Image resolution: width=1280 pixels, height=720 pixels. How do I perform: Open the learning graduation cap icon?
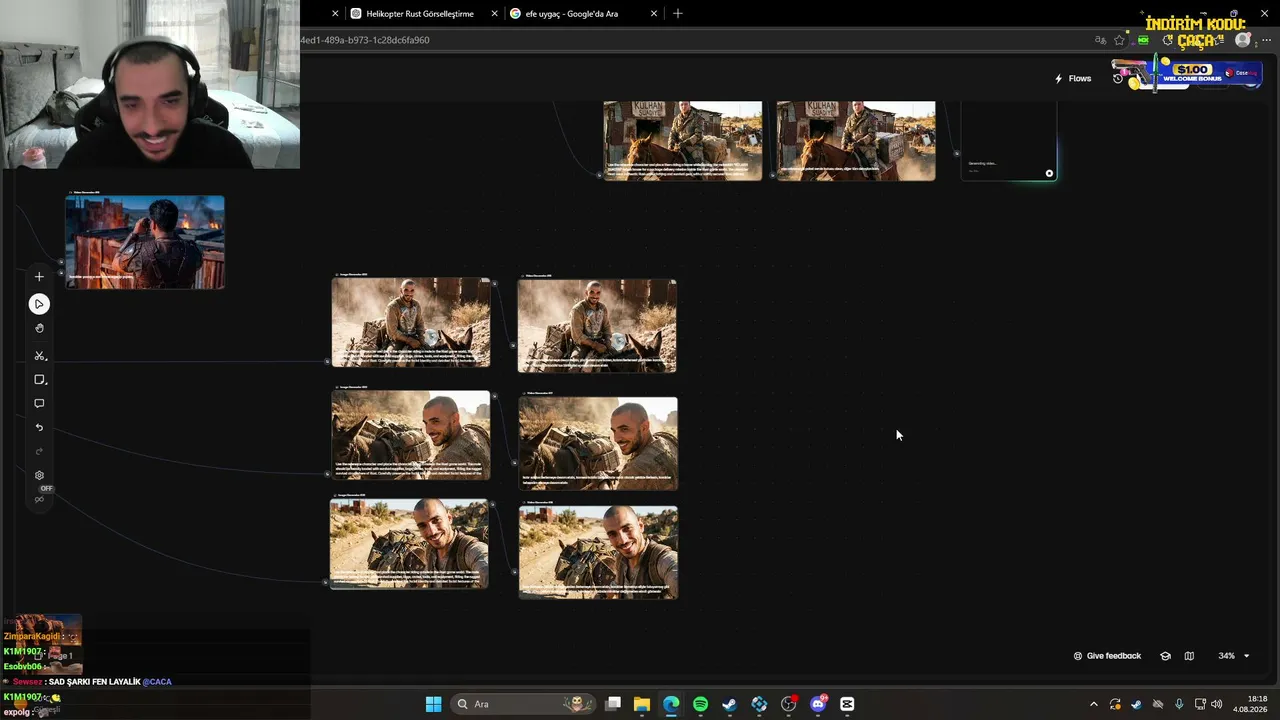tap(1165, 656)
